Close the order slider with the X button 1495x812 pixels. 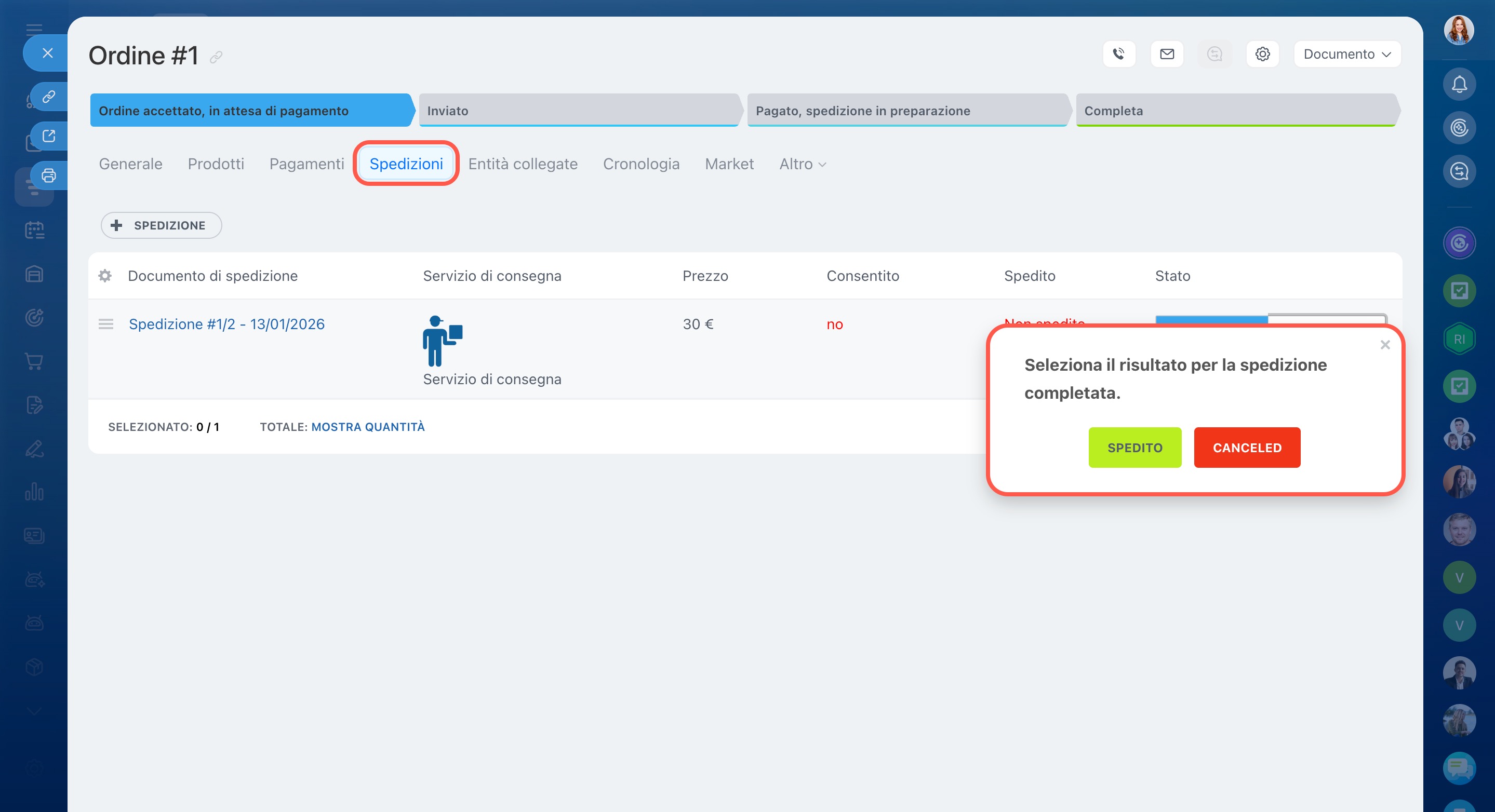click(48, 53)
